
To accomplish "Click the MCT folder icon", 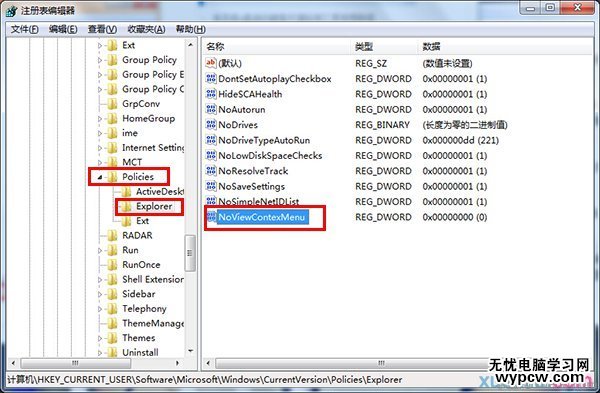I will coord(112,162).
